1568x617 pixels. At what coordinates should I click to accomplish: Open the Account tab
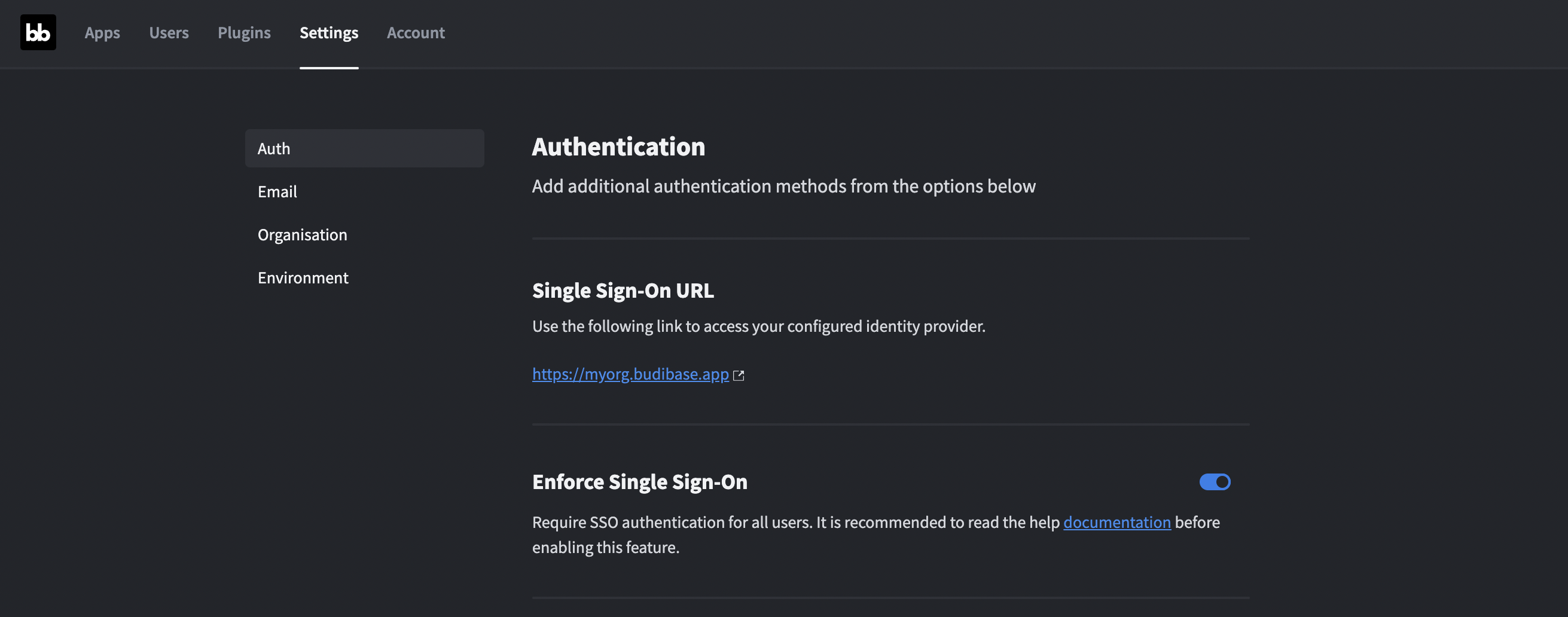coord(416,33)
